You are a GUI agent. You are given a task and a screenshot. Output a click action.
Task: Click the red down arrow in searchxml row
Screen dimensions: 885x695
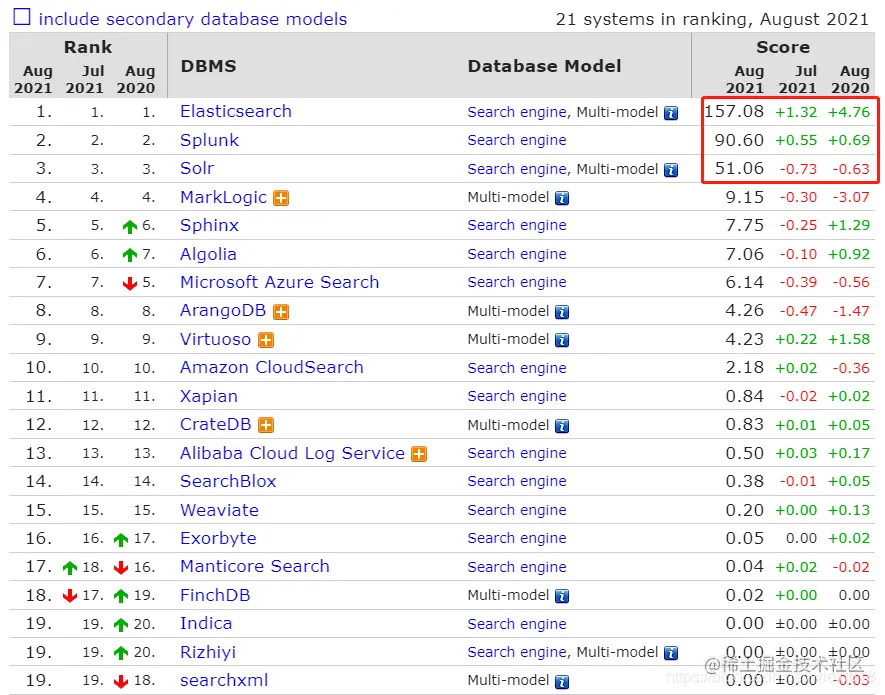(121, 682)
